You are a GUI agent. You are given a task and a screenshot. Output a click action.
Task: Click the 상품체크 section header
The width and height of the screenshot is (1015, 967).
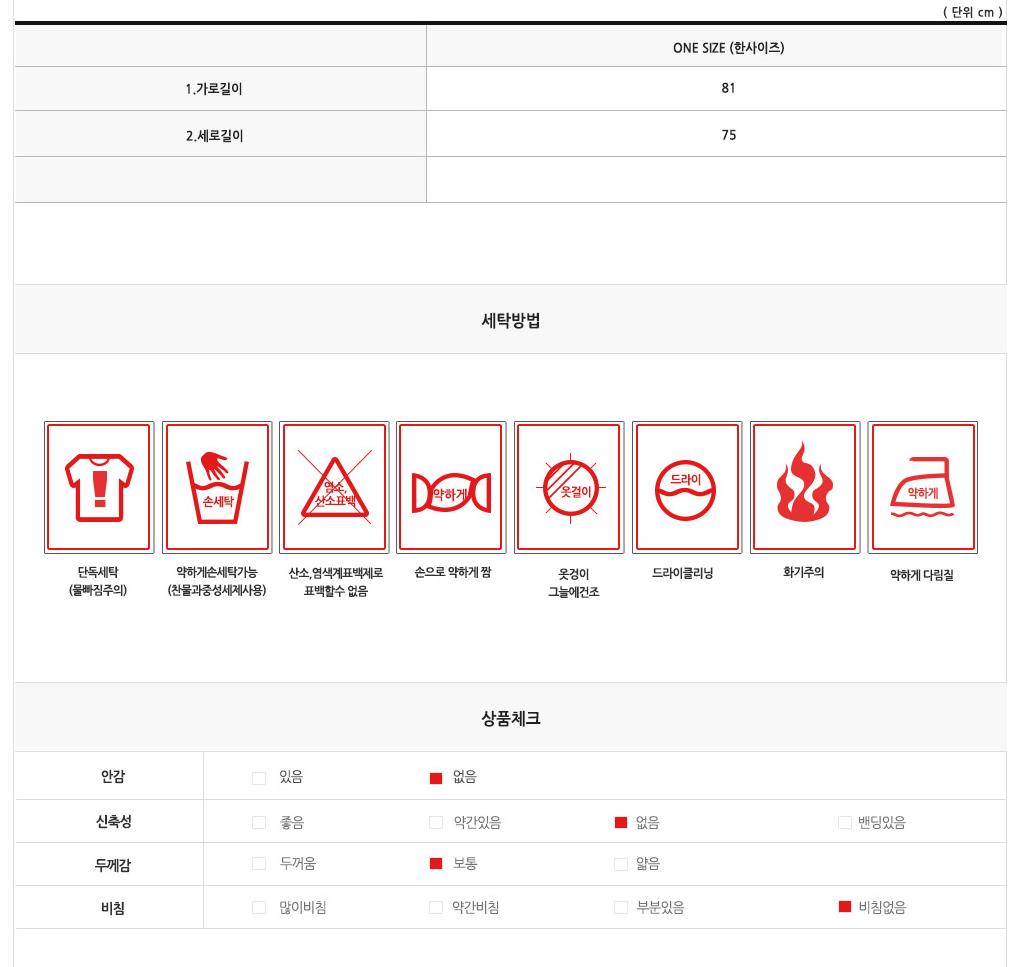click(511, 718)
